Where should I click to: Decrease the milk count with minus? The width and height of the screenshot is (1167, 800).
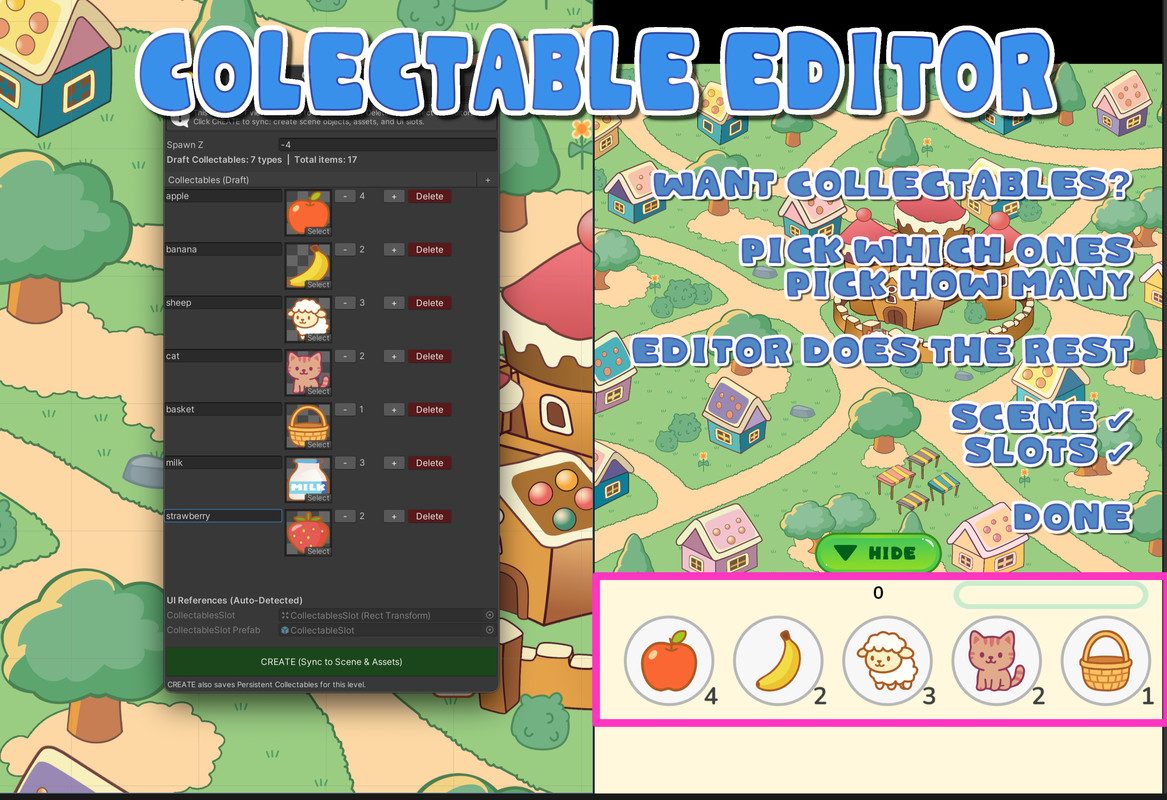point(345,463)
